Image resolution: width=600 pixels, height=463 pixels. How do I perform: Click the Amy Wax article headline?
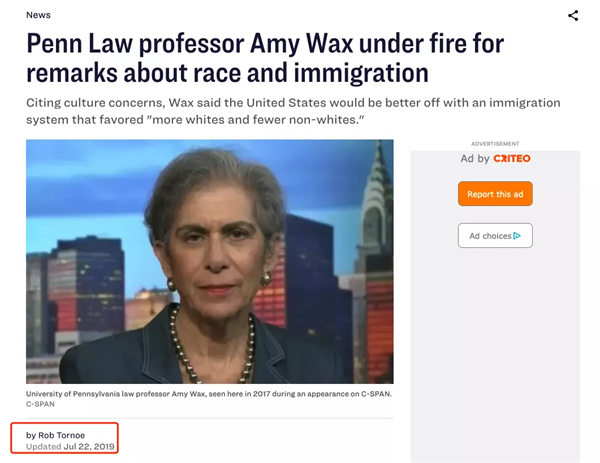265,58
